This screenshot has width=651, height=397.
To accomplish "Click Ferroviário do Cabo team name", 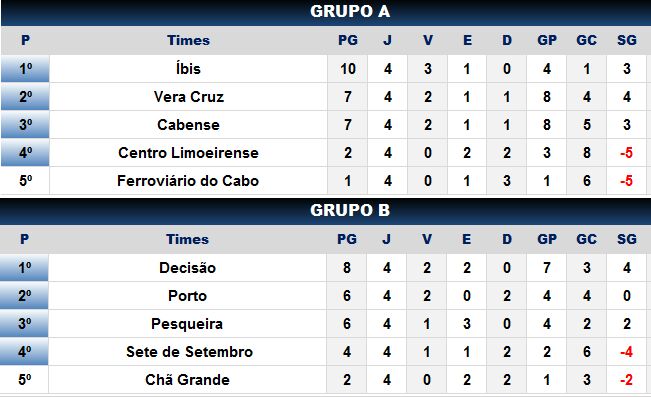I will 188,181.
